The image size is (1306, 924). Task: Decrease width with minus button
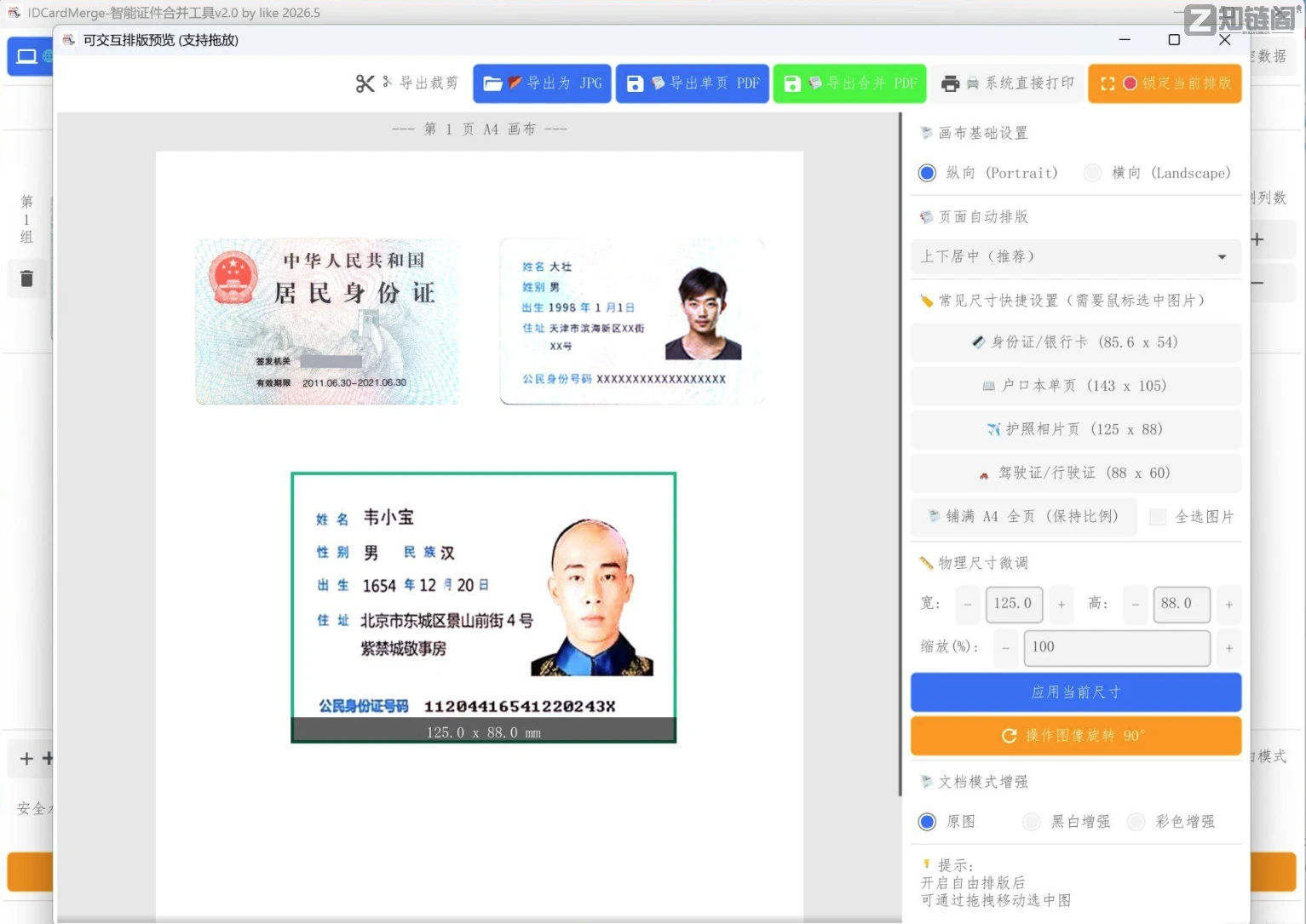[968, 604]
